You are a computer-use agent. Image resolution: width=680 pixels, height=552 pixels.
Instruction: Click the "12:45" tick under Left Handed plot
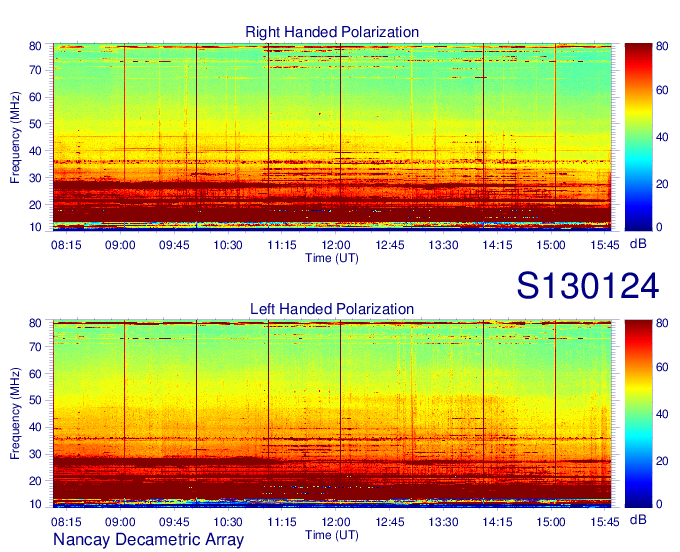389,522
